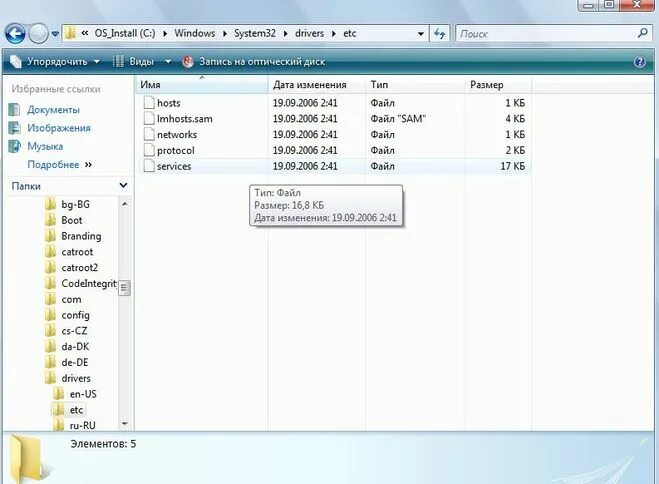Select the ru-RU folder in tree

(82, 425)
